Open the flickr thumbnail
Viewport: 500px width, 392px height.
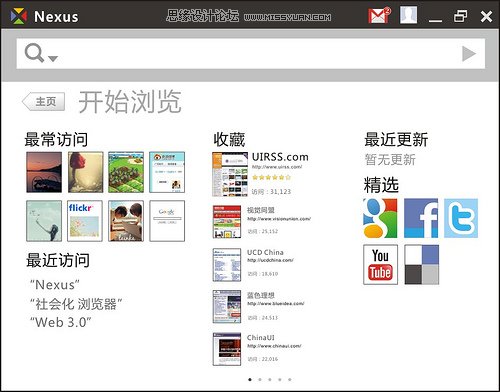coord(85,221)
